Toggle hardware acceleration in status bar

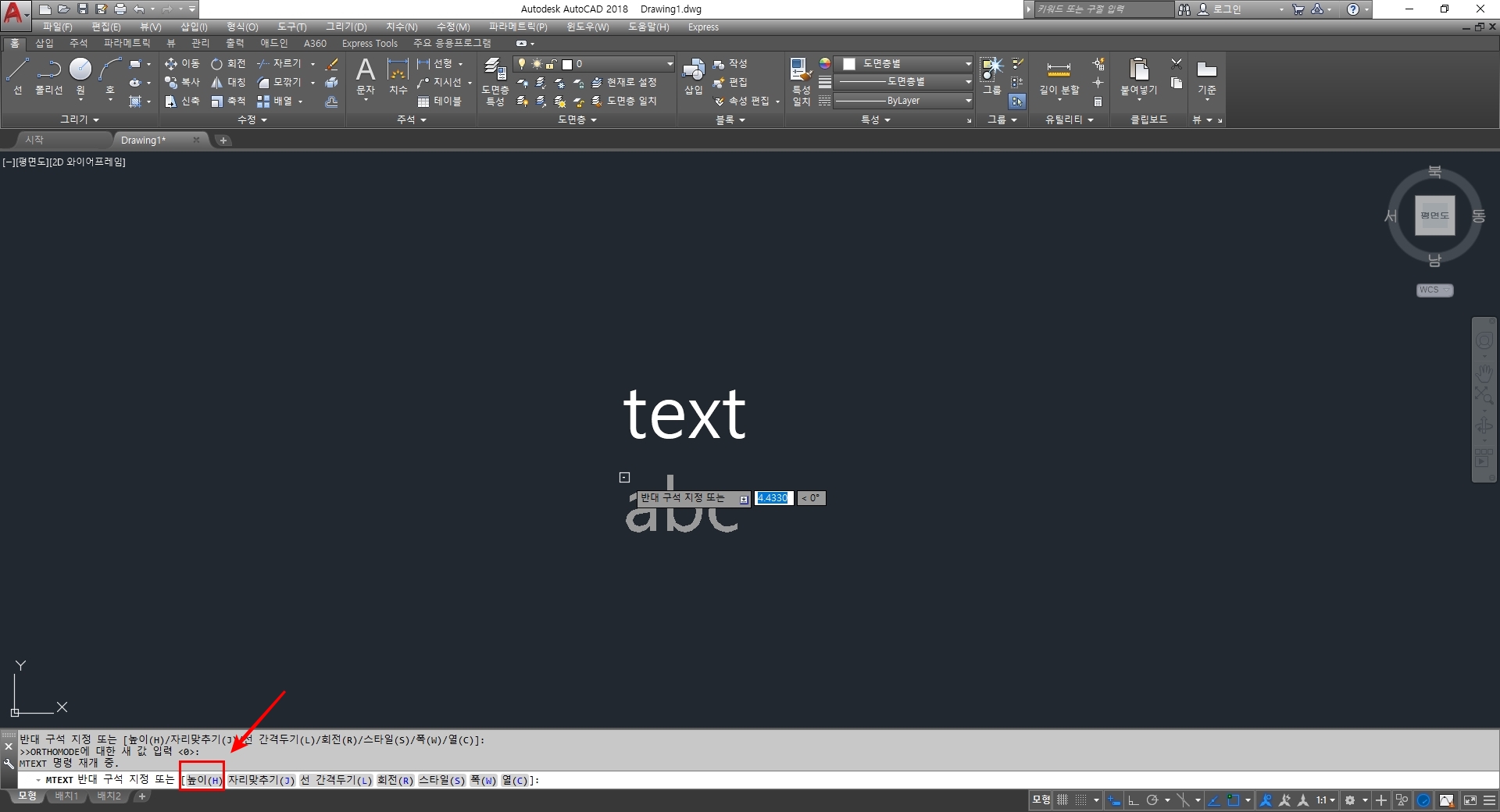pos(1424,800)
